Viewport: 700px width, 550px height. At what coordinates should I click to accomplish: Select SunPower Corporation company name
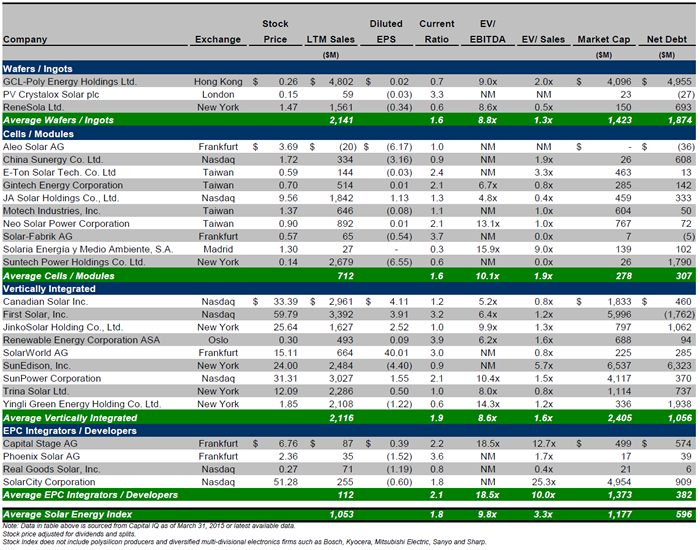(x=52, y=379)
